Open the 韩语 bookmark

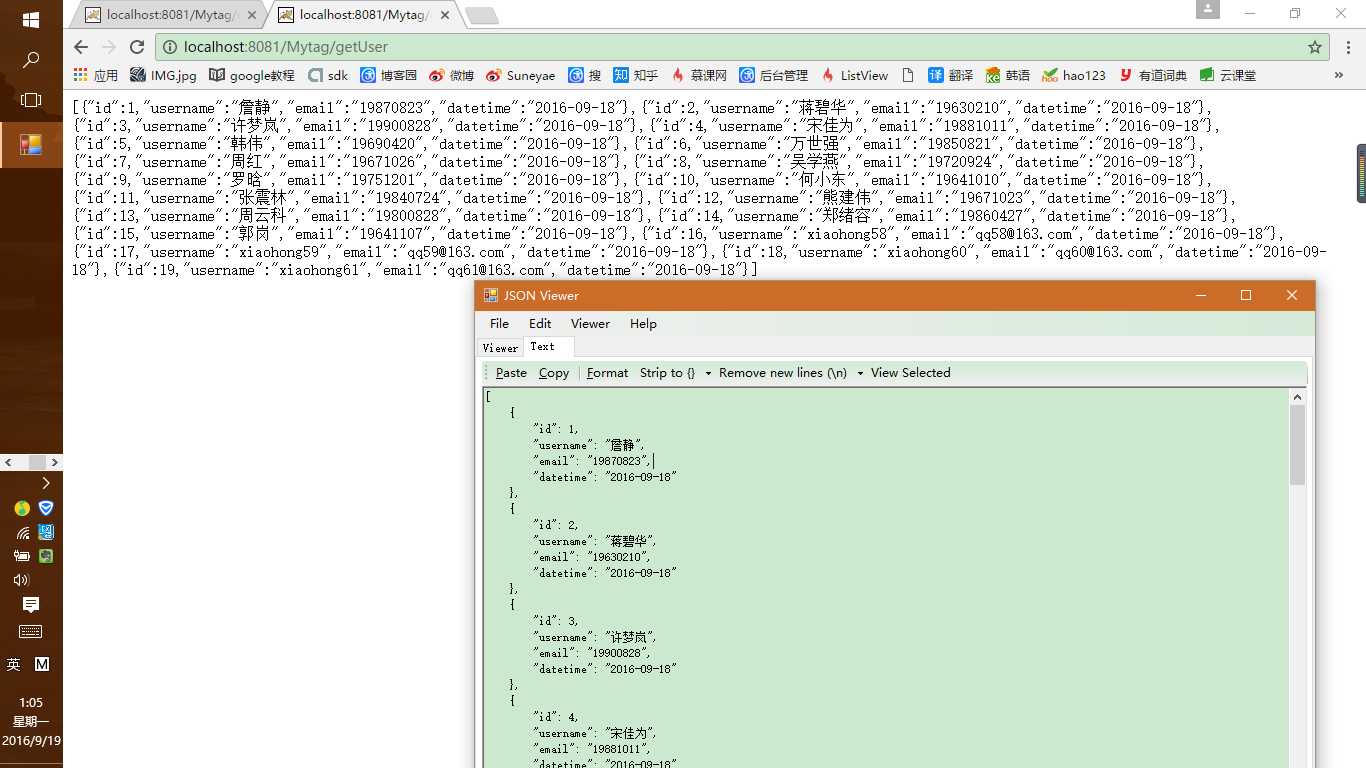point(1008,75)
